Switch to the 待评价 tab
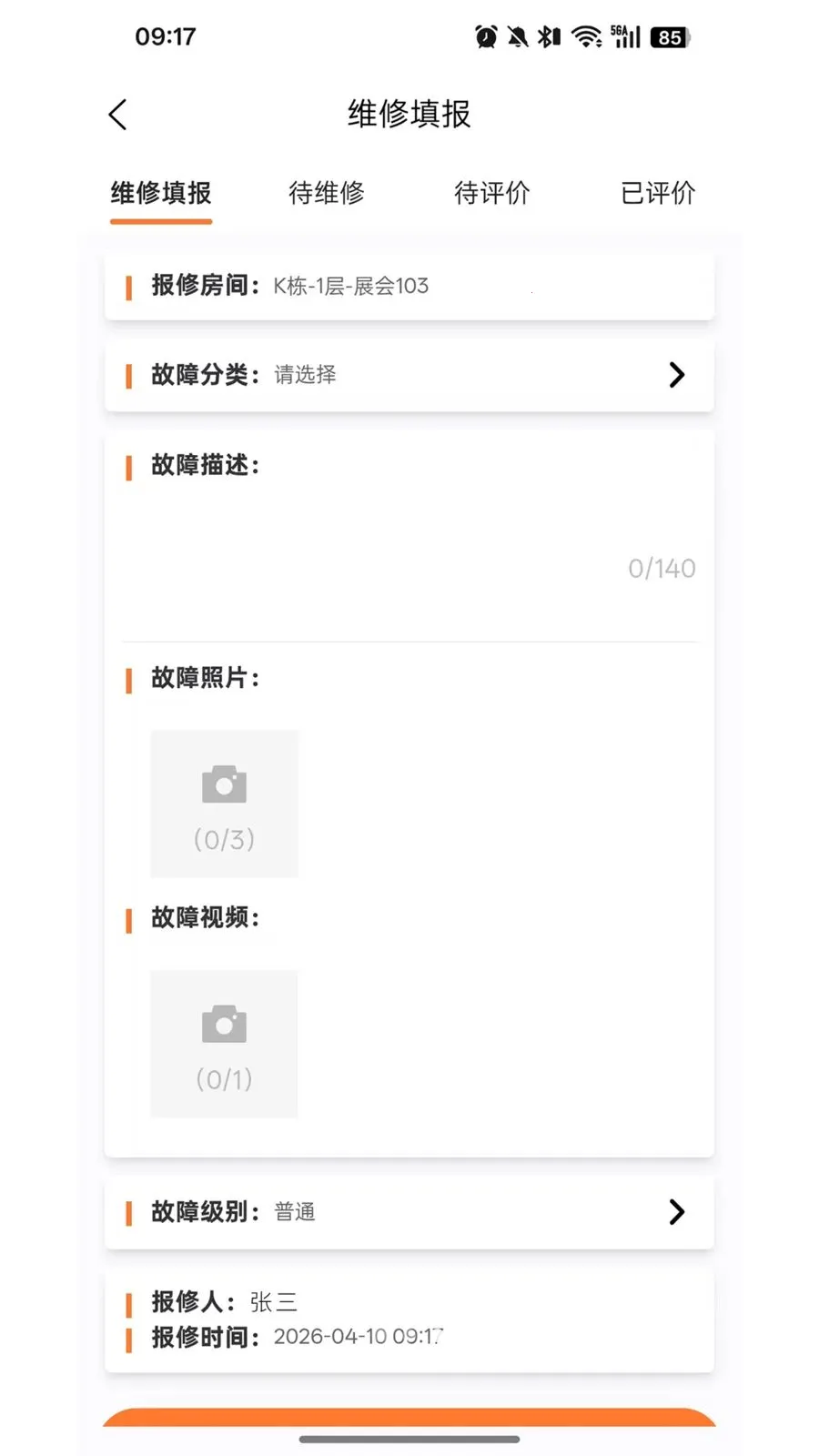This screenshot has height=1456, width=819. pos(492,193)
